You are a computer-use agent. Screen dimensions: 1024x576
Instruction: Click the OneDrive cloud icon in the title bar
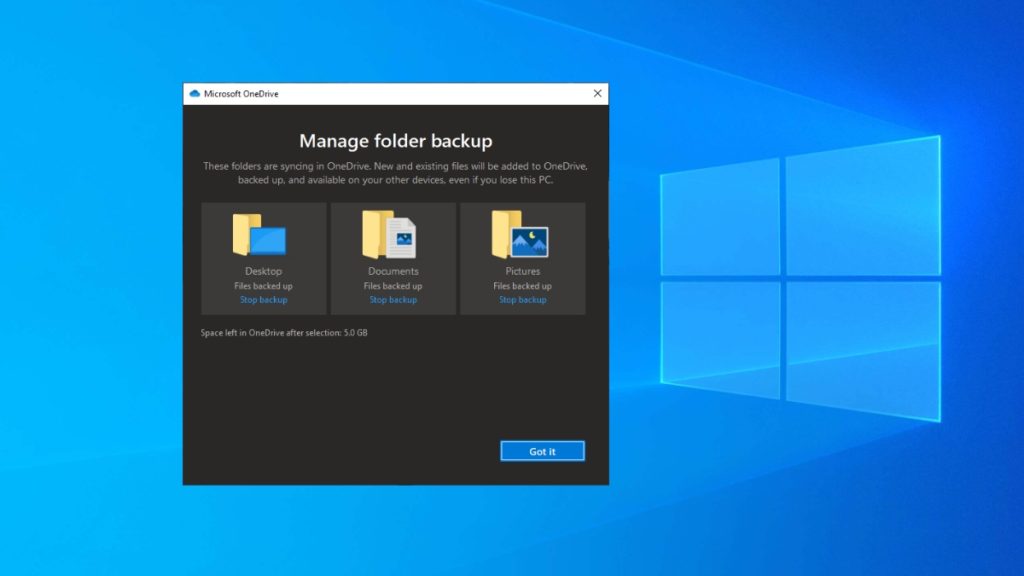coord(196,92)
